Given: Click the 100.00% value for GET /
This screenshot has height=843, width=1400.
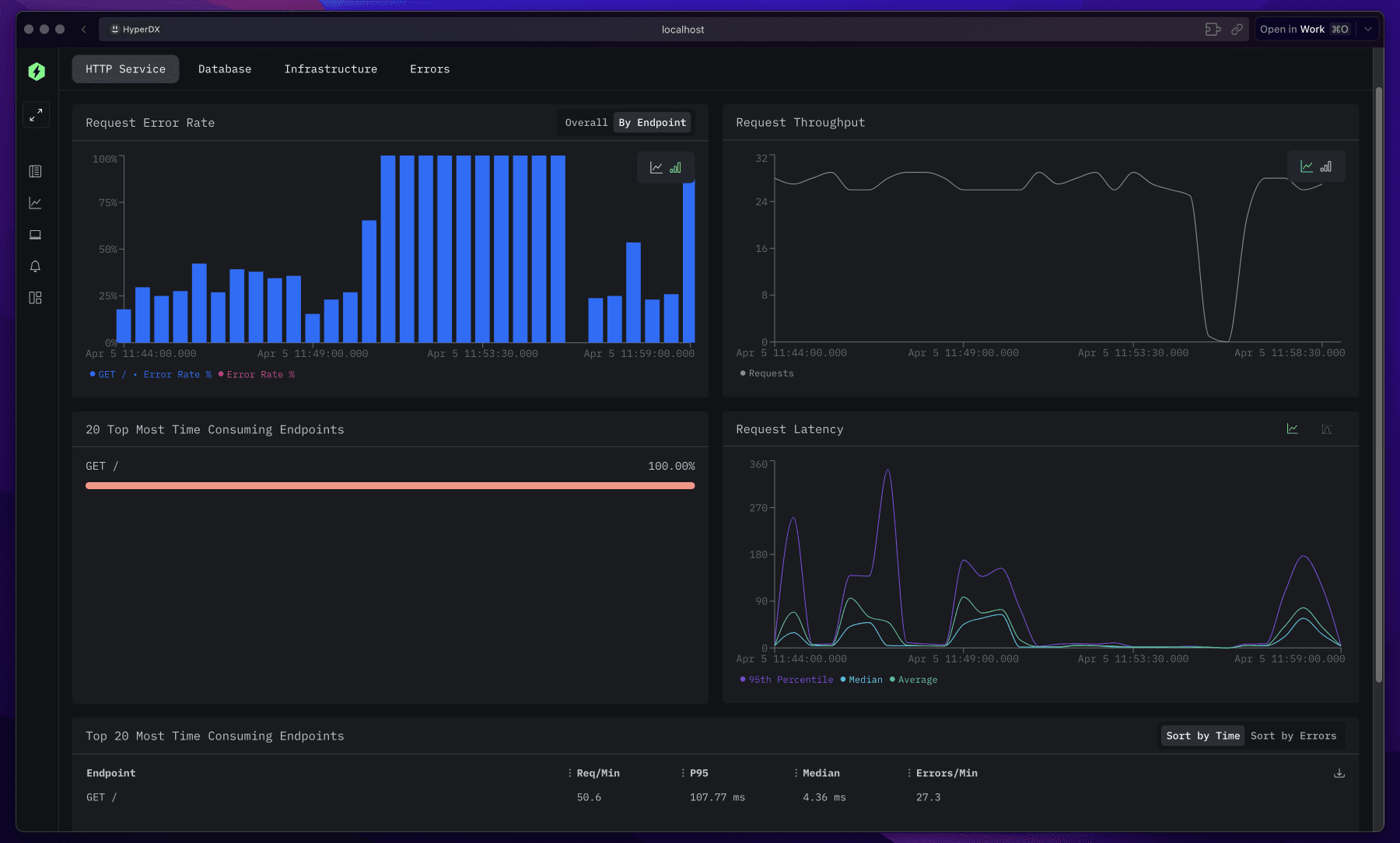Looking at the screenshot, I should click(671, 467).
